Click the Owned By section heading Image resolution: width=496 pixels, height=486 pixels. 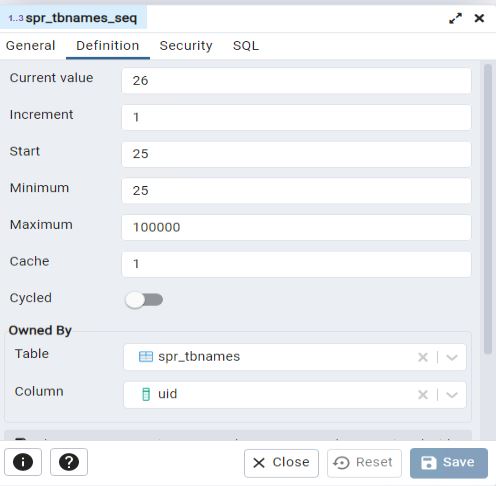(40, 330)
